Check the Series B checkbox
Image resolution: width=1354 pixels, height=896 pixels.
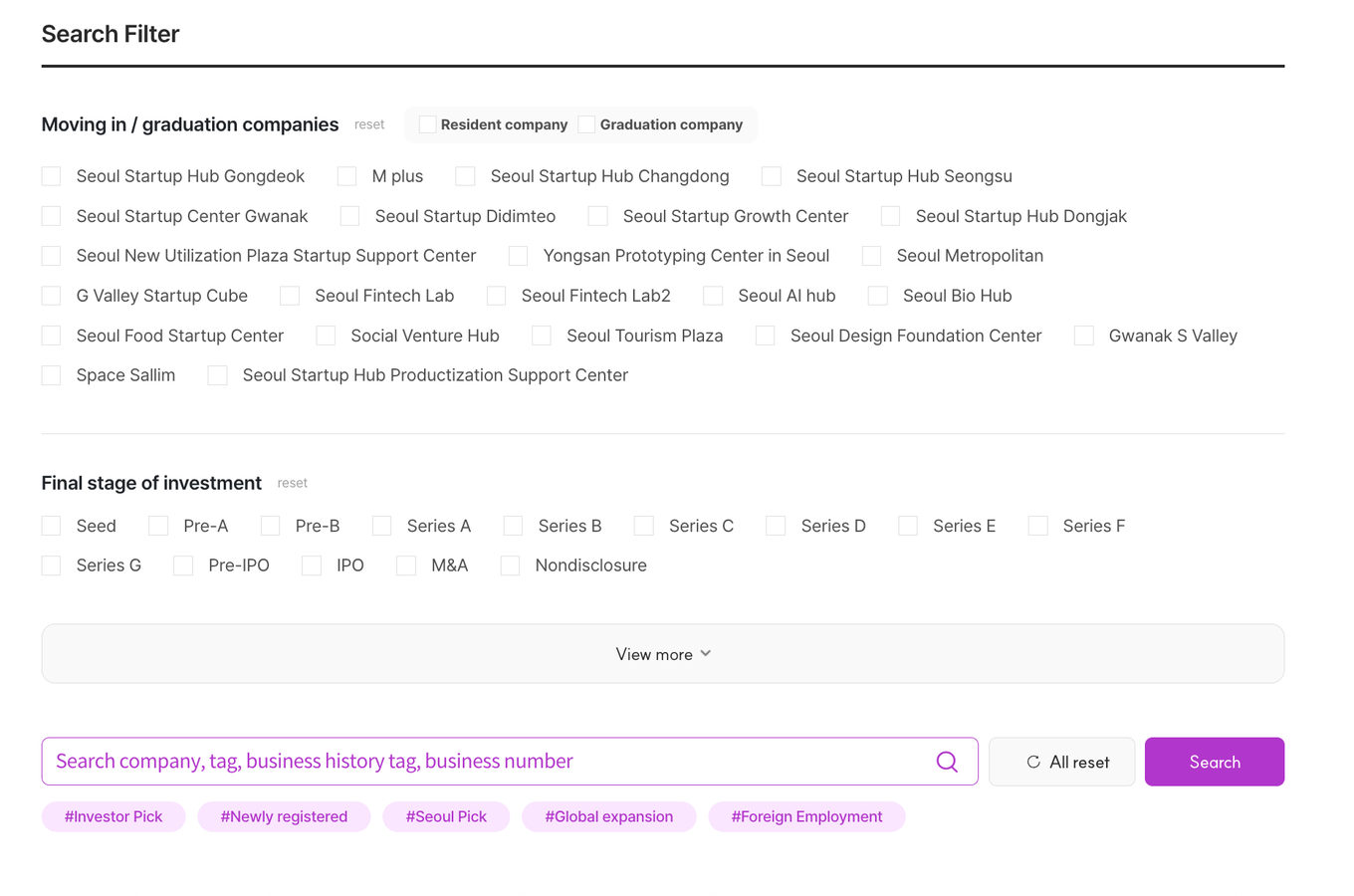[x=514, y=526]
